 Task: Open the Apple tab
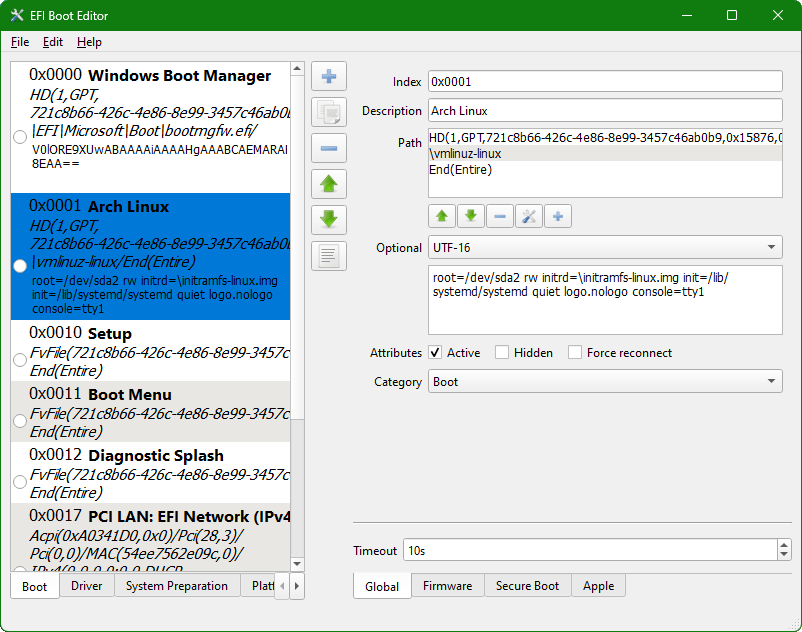pos(598,586)
